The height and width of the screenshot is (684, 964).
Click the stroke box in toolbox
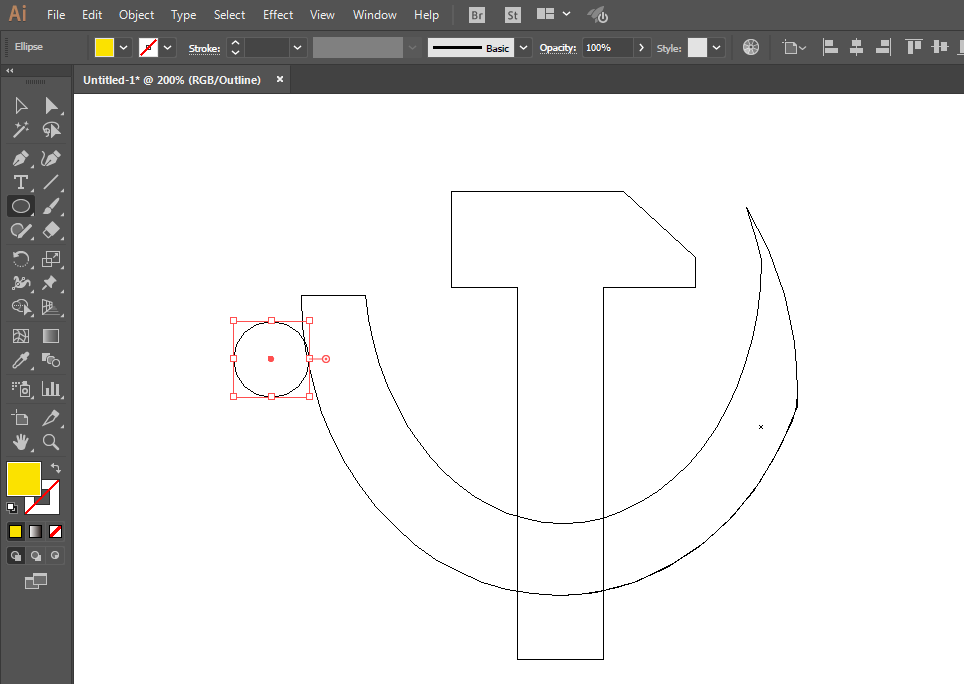(50, 505)
